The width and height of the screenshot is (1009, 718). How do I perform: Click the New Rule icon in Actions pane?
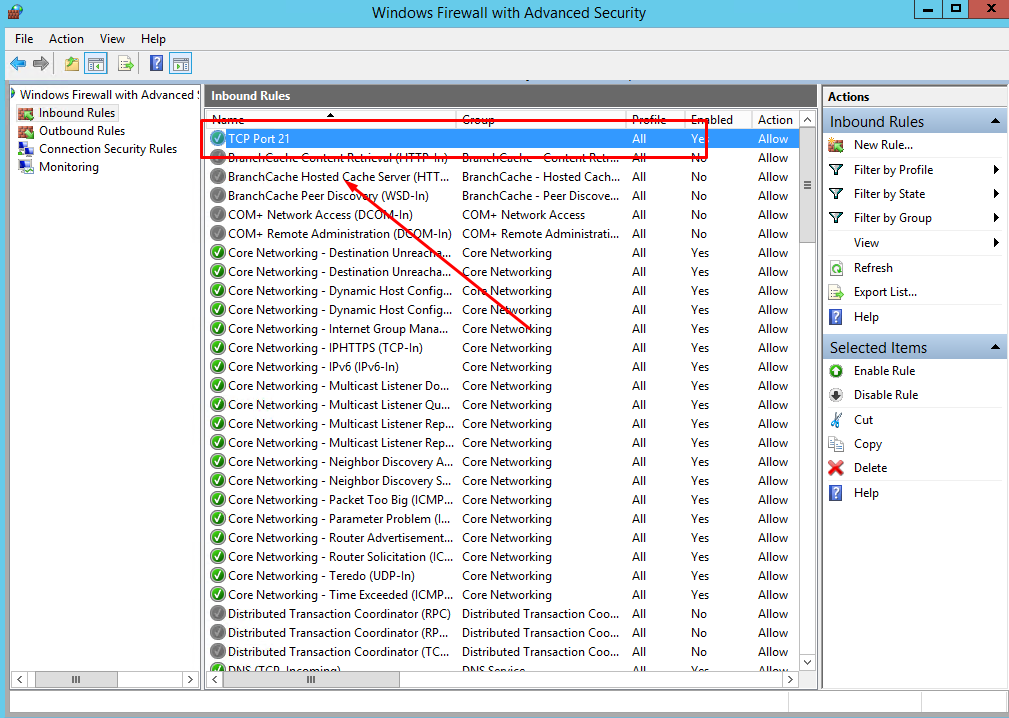point(836,145)
